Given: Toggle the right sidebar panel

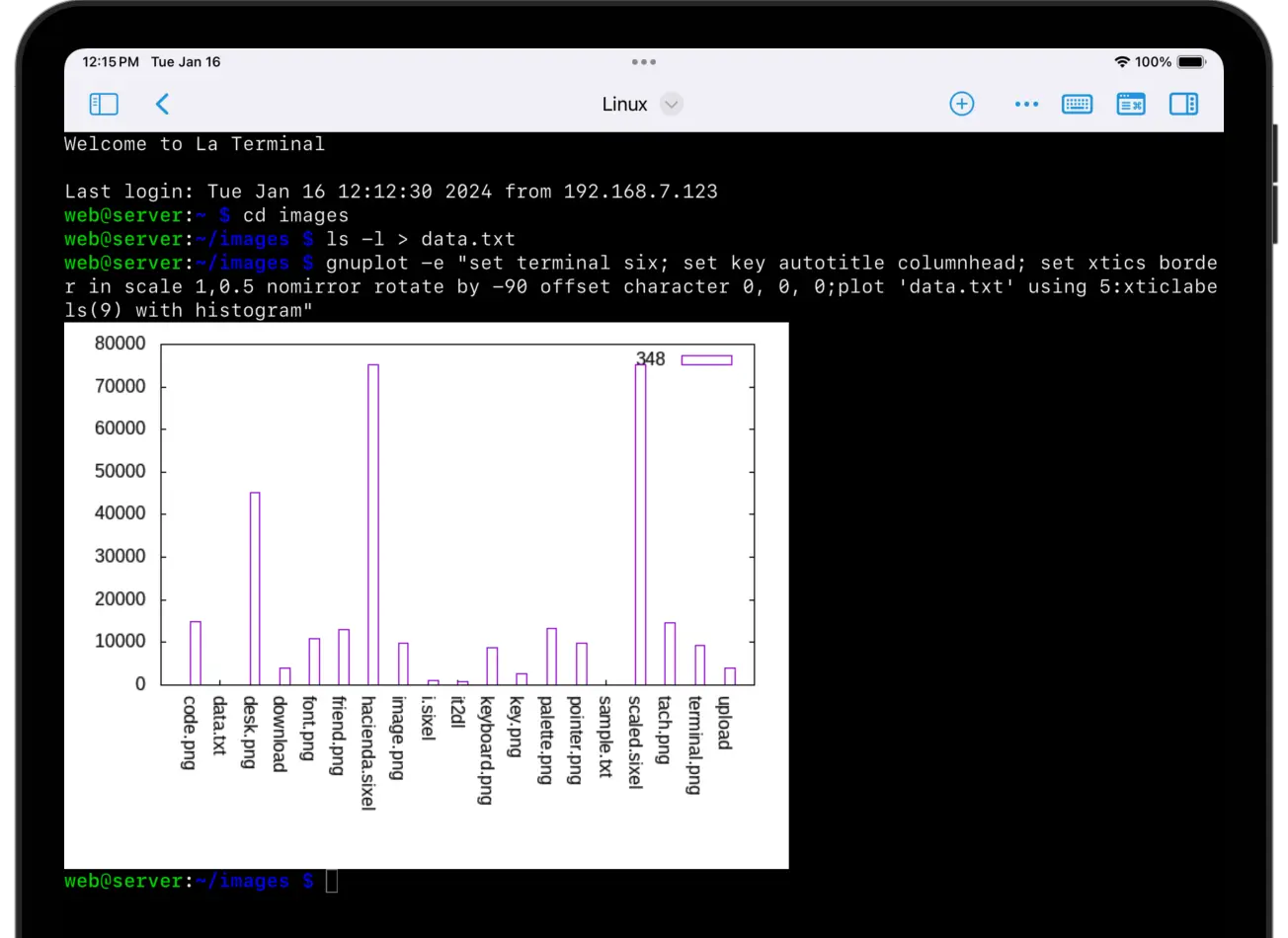Looking at the screenshot, I should pos(1183,104).
